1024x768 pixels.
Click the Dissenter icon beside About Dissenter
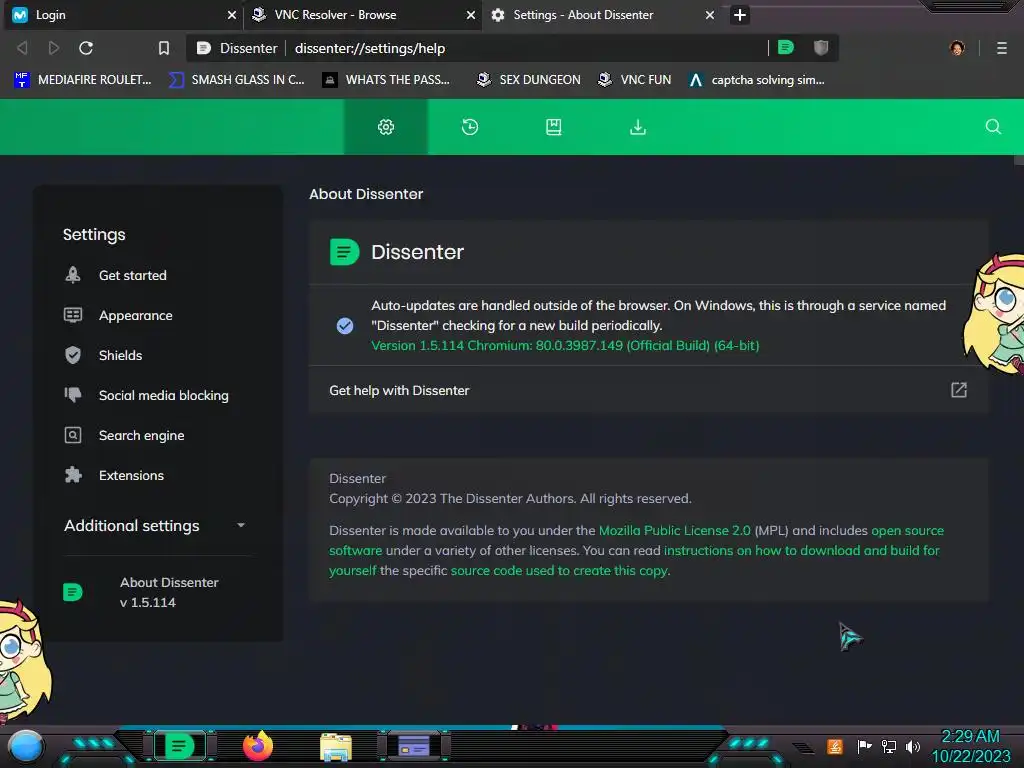coord(72,592)
